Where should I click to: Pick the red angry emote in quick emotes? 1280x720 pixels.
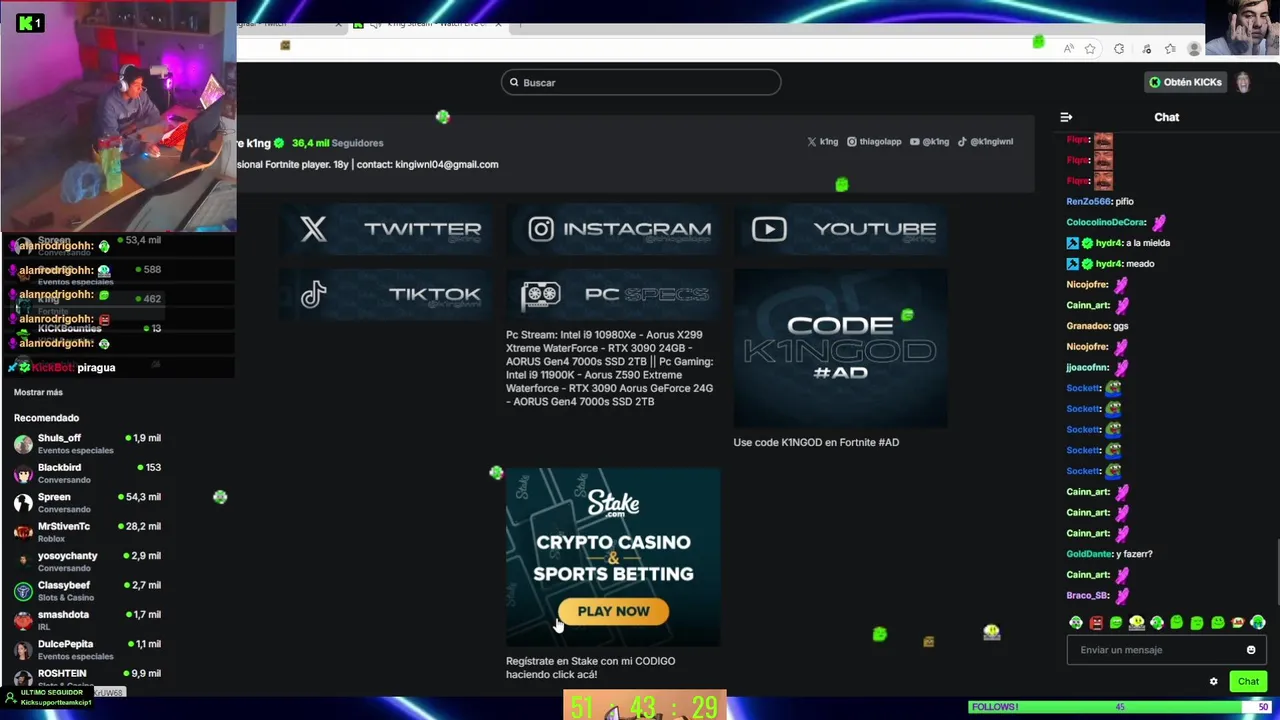(x=1096, y=623)
